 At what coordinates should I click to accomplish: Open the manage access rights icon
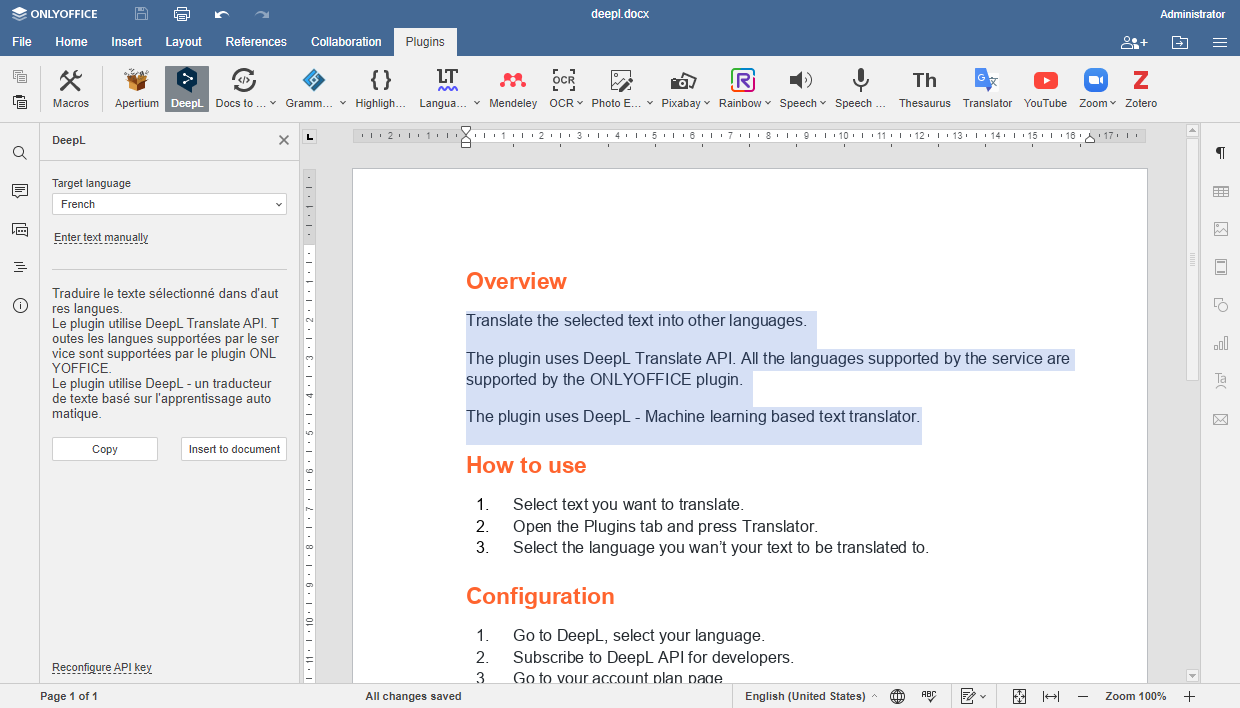coord(1134,42)
